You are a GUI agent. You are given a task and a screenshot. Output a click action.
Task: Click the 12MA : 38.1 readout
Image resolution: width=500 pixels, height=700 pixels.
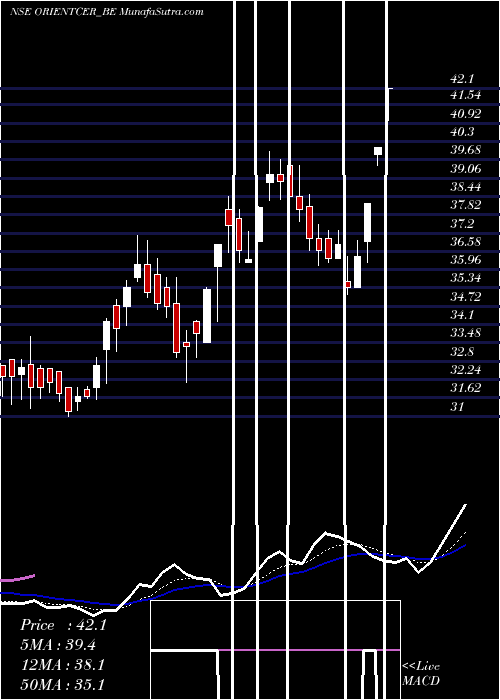click(62, 665)
